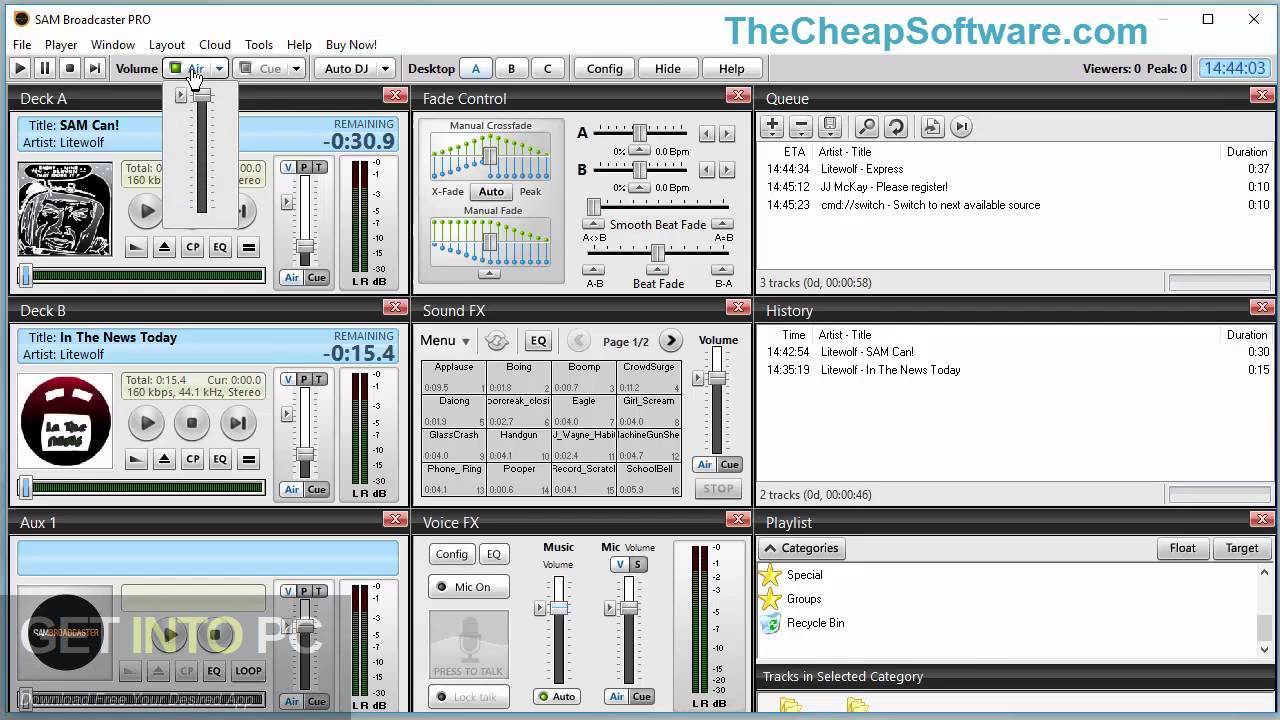Viewport: 1280px width, 720px height.
Task: Trigger the Applause sound effect pad
Action: [x=454, y=377]
